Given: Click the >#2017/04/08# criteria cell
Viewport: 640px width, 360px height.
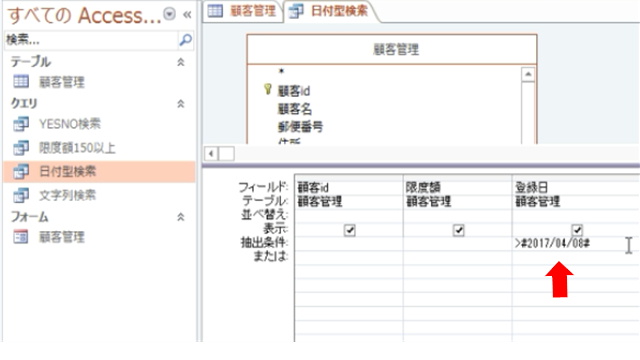Looking at the screenshot, I should 576,244.
